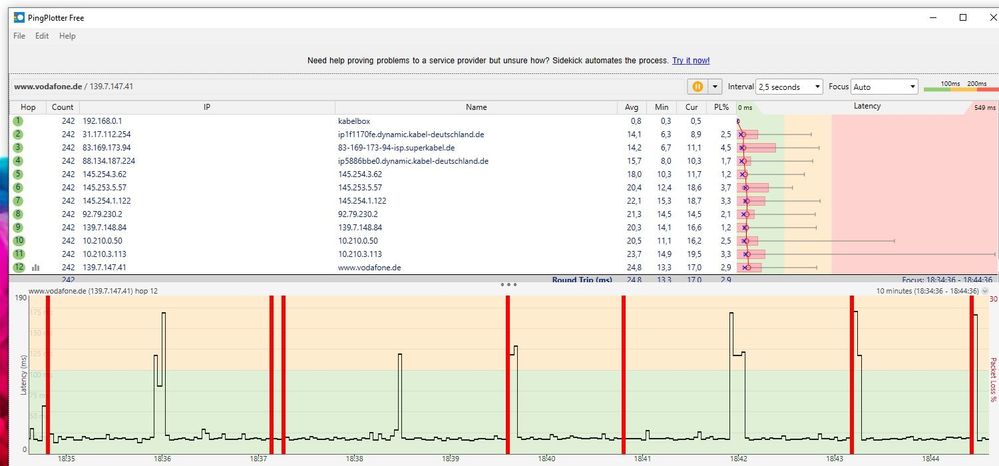
Task: Click the Cur column header
Action: point(692,107)
